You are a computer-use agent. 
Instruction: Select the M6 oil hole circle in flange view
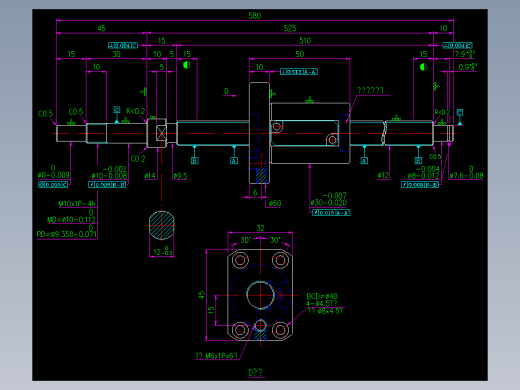pyautogui.click(x=260, y=325)
